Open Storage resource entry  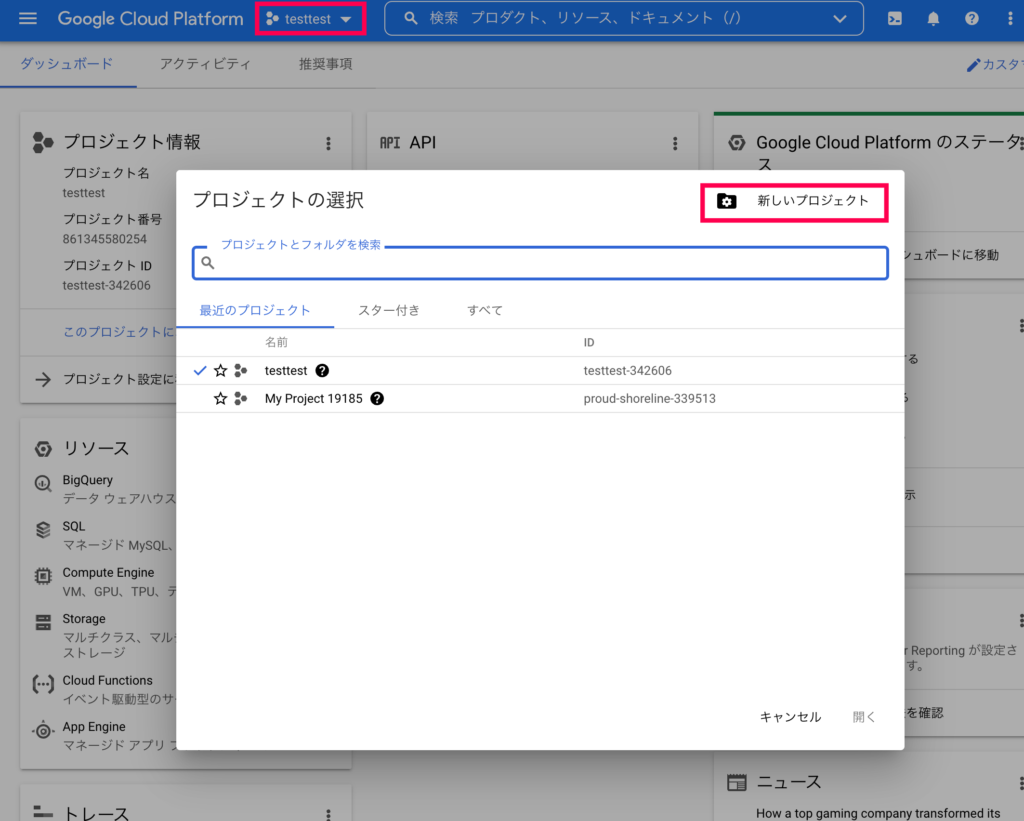pos(84,619)
